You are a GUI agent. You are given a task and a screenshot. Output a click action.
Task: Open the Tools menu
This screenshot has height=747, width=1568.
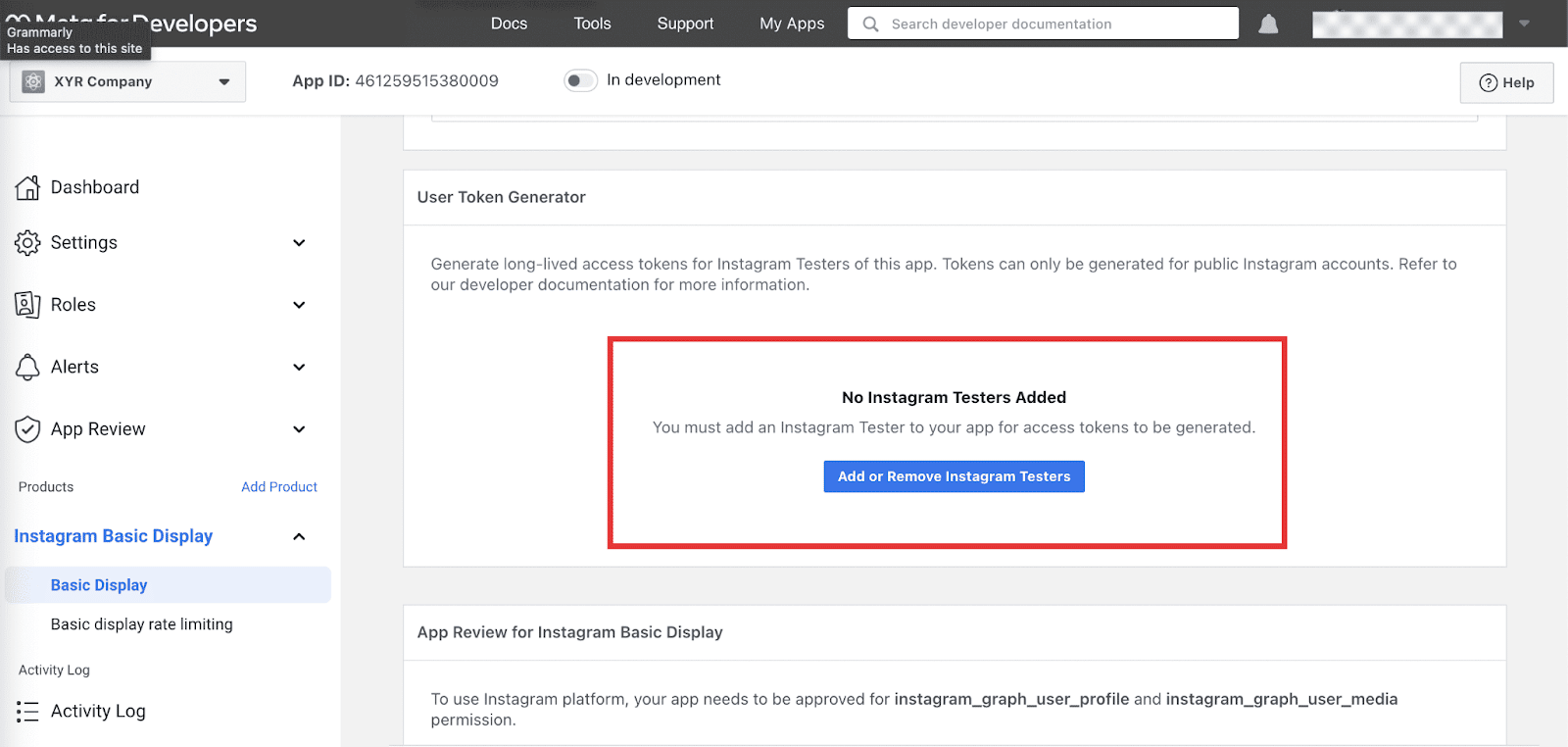[x=592, y=24]
